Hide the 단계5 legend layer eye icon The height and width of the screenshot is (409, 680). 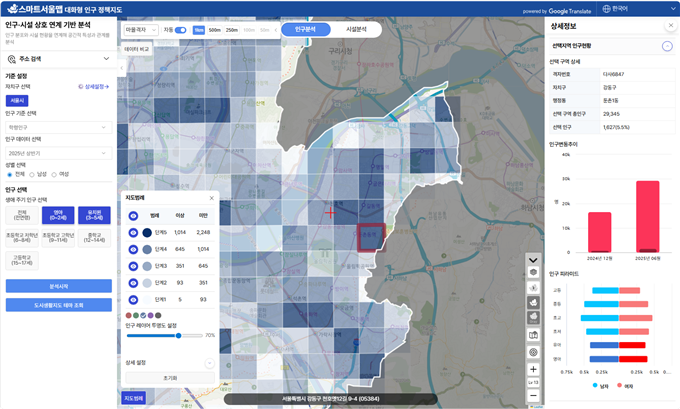point(132,232)
